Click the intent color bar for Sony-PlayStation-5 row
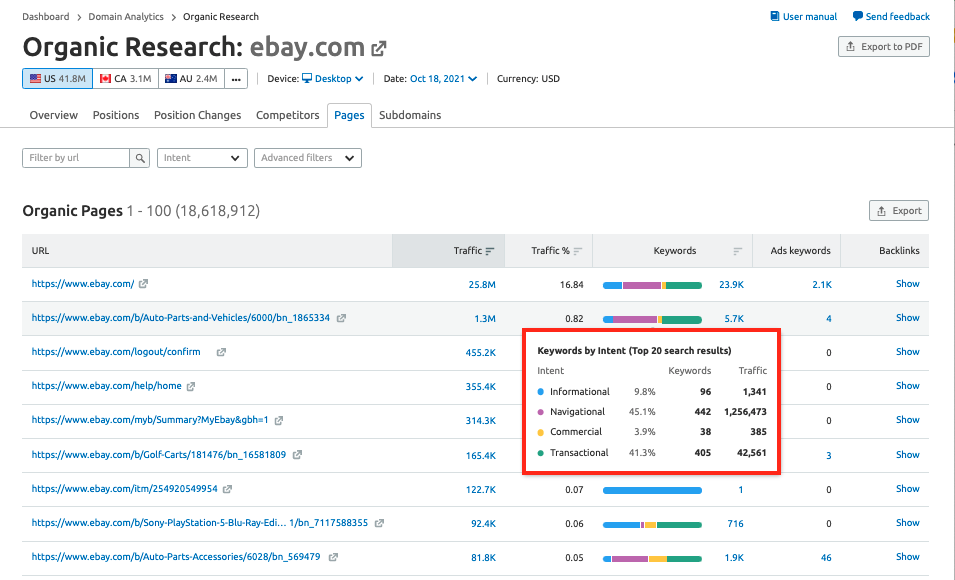955x580 pixels. [x=652, y=525]
